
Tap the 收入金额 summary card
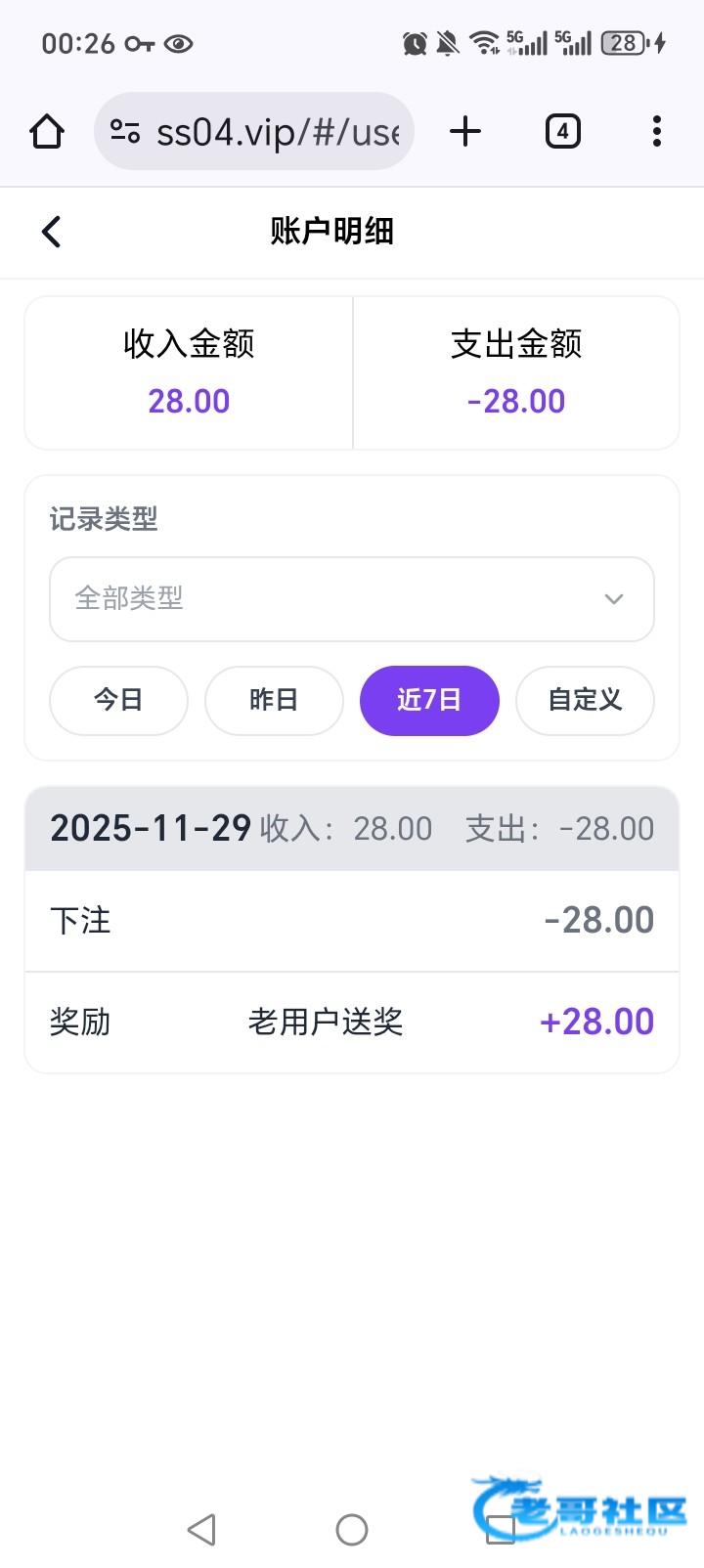pyautogui.click(x=189, y=372)
